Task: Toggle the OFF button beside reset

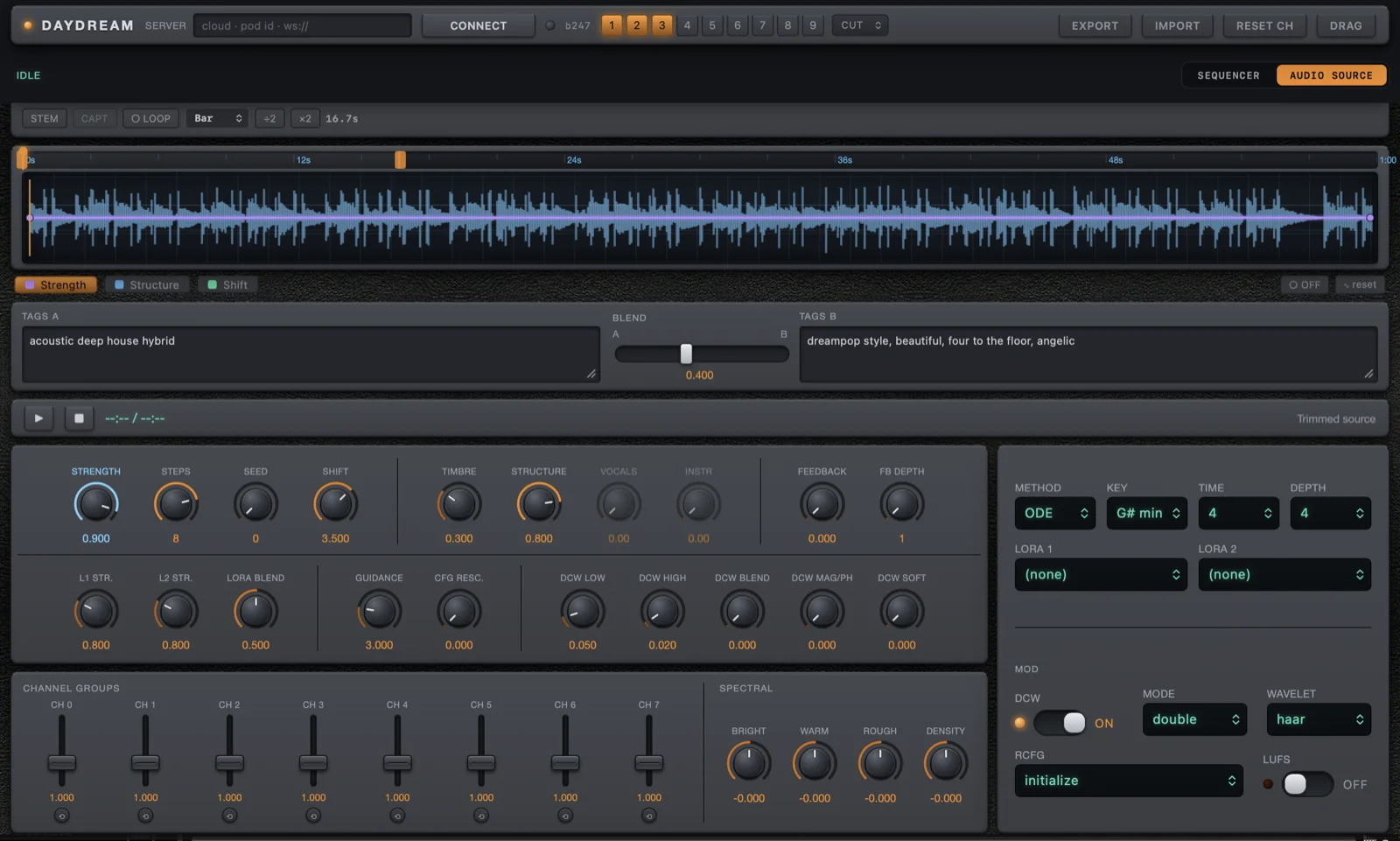Action: tap(1305, 284)
